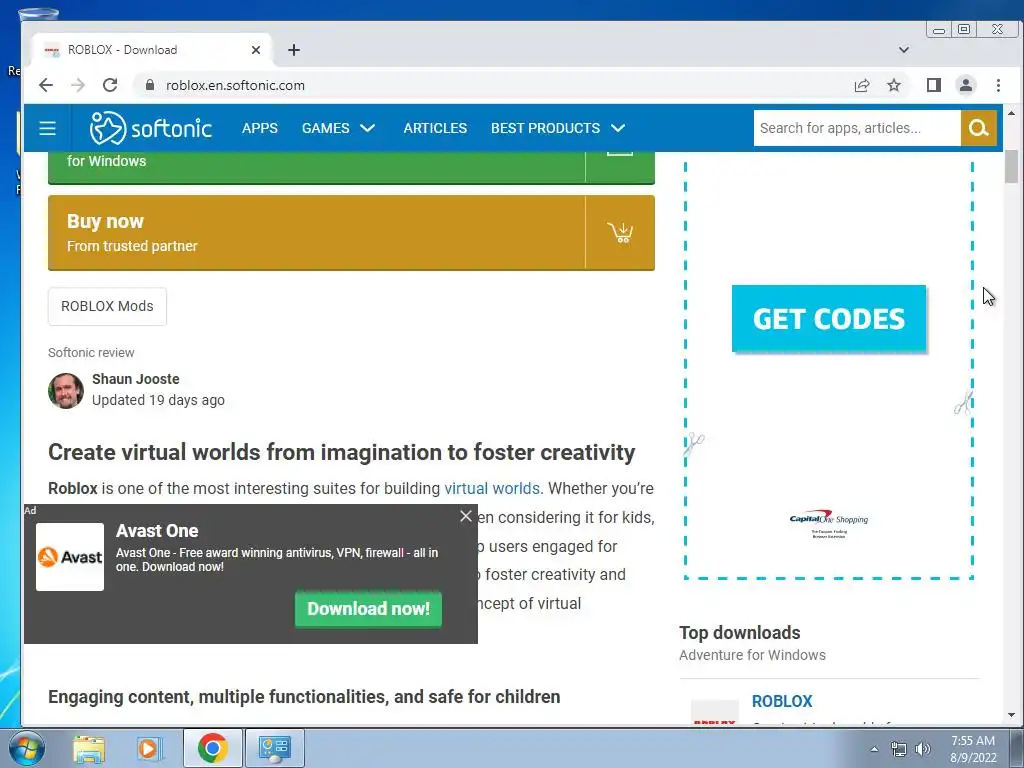The height and width of the screenshot is (768, 1024).
Task: Open Shaun Jooste author name
Action: click(135, 379)
